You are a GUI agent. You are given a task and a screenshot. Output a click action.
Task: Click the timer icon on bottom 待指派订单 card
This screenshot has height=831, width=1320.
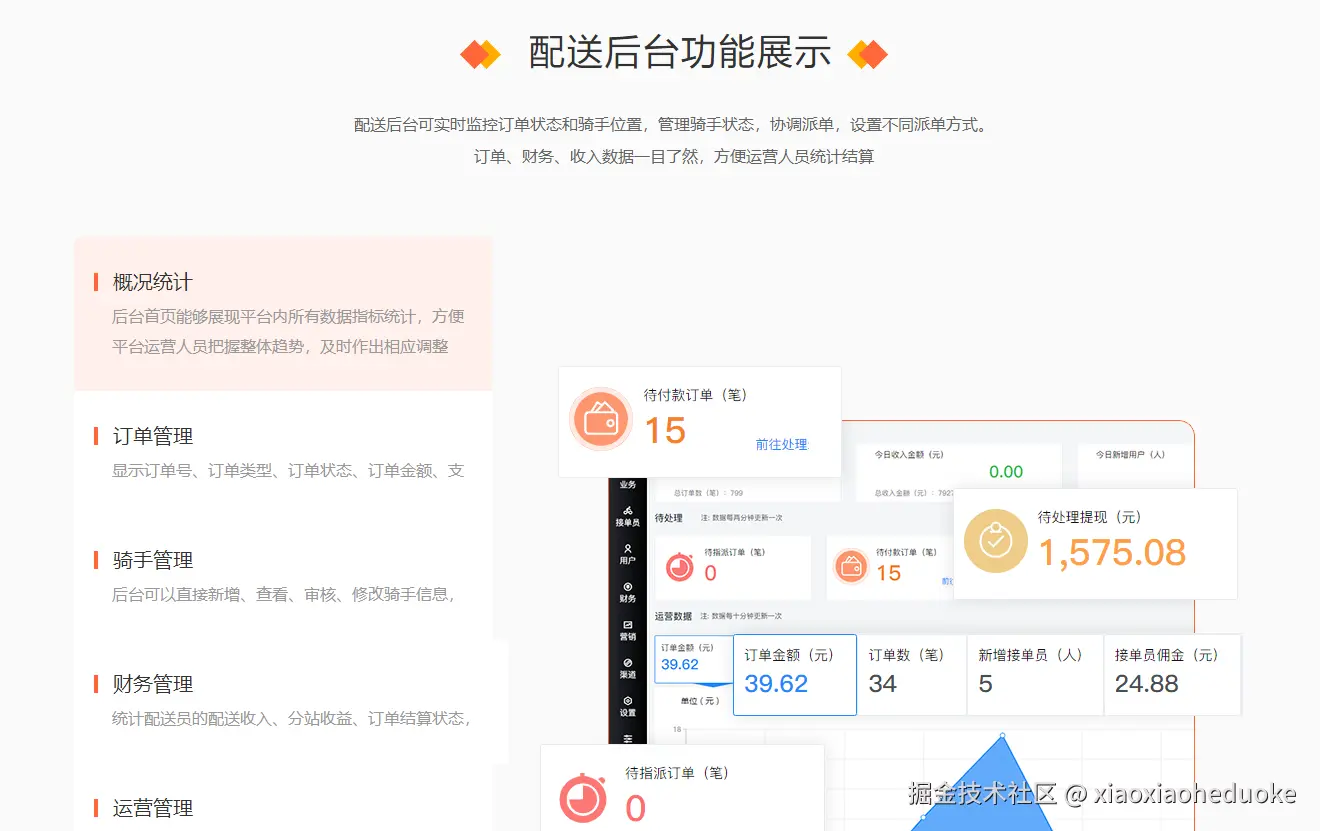coord(582,798)
